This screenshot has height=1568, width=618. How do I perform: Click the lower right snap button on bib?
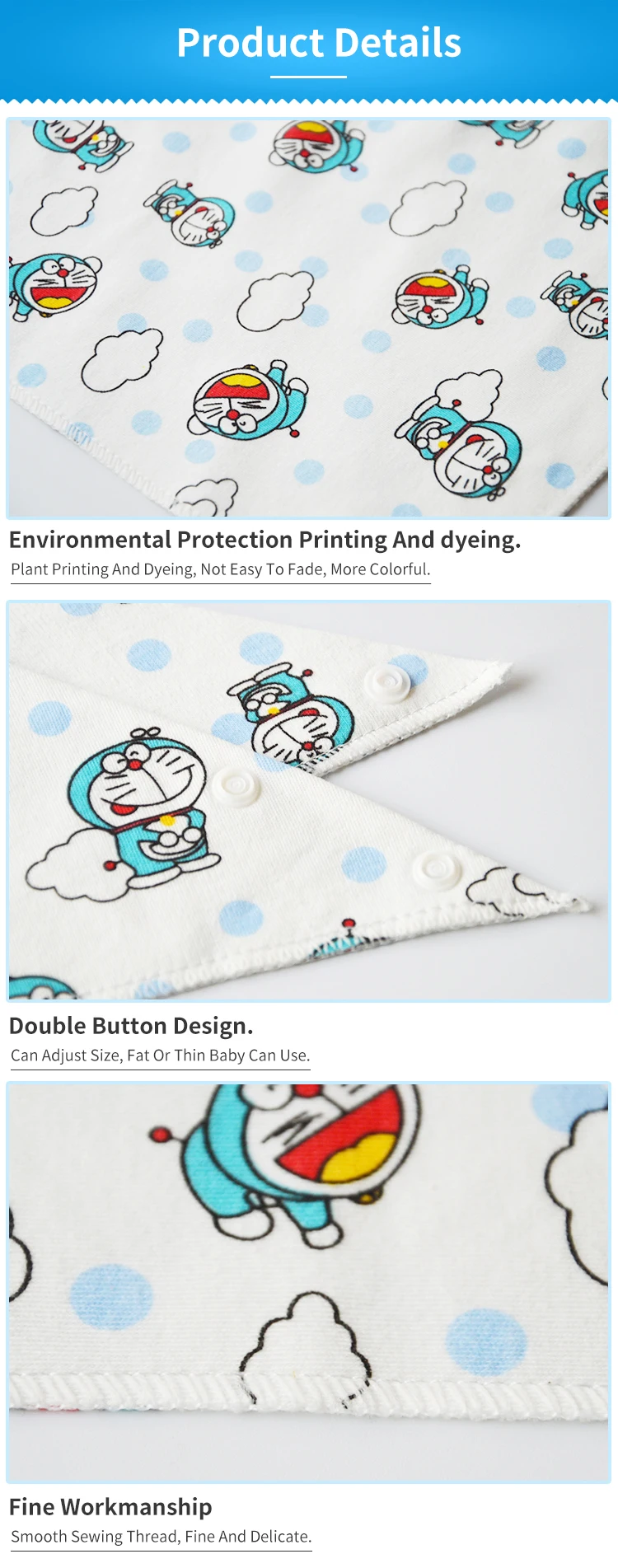[436, 870]
